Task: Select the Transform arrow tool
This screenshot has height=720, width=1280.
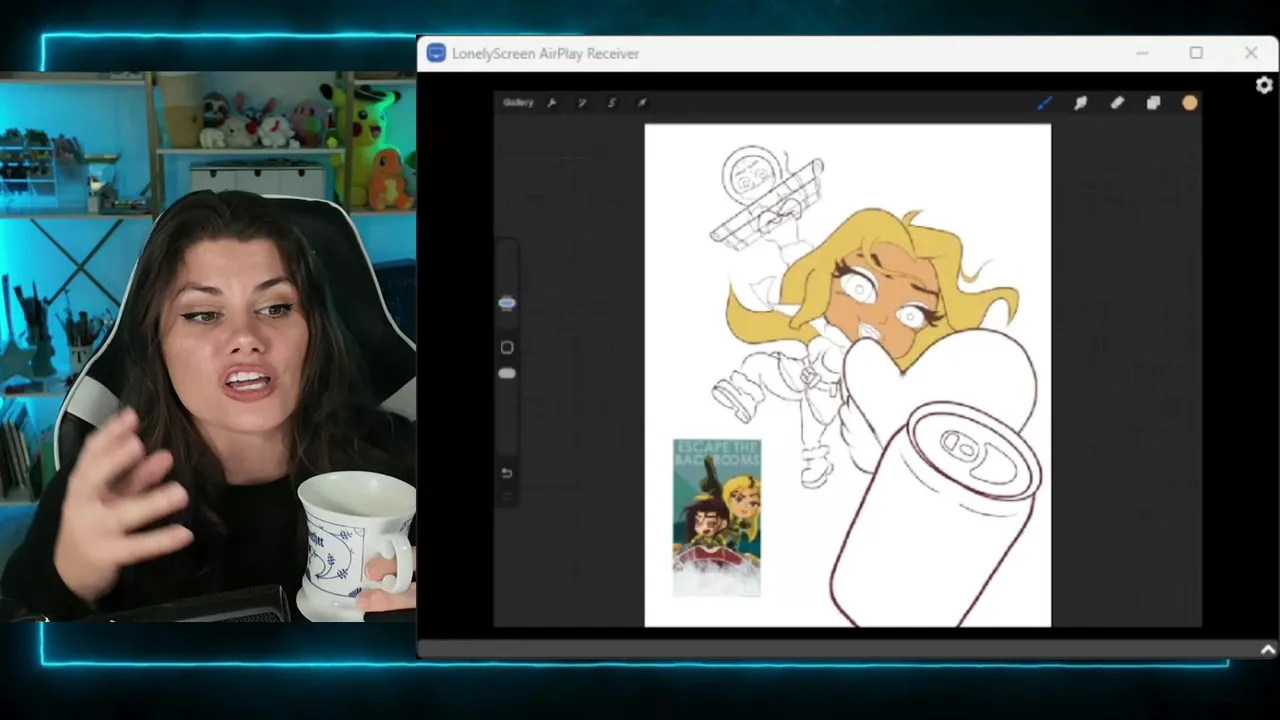Action: (642, 102)
